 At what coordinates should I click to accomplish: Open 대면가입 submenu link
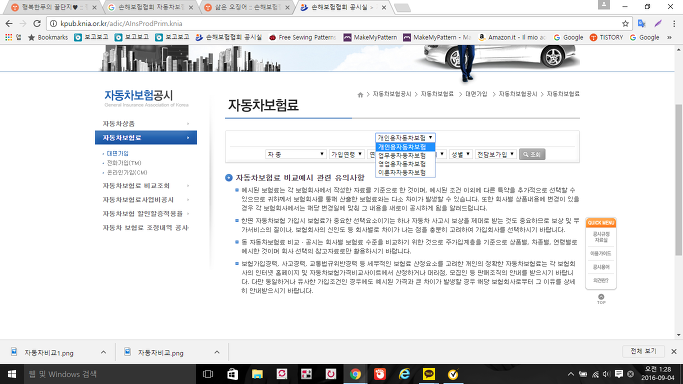pos(118,154)
